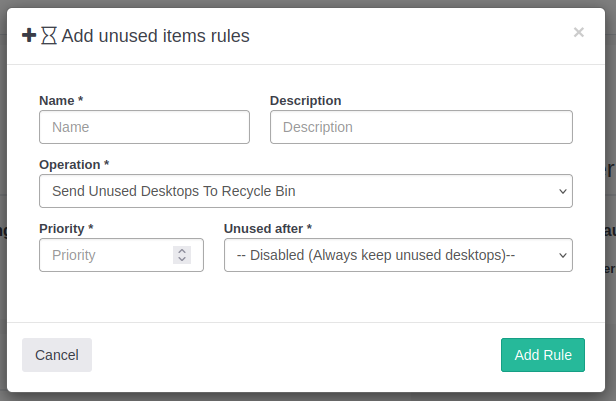
Task: Click the 'Operation *' label
Action: 74,164
